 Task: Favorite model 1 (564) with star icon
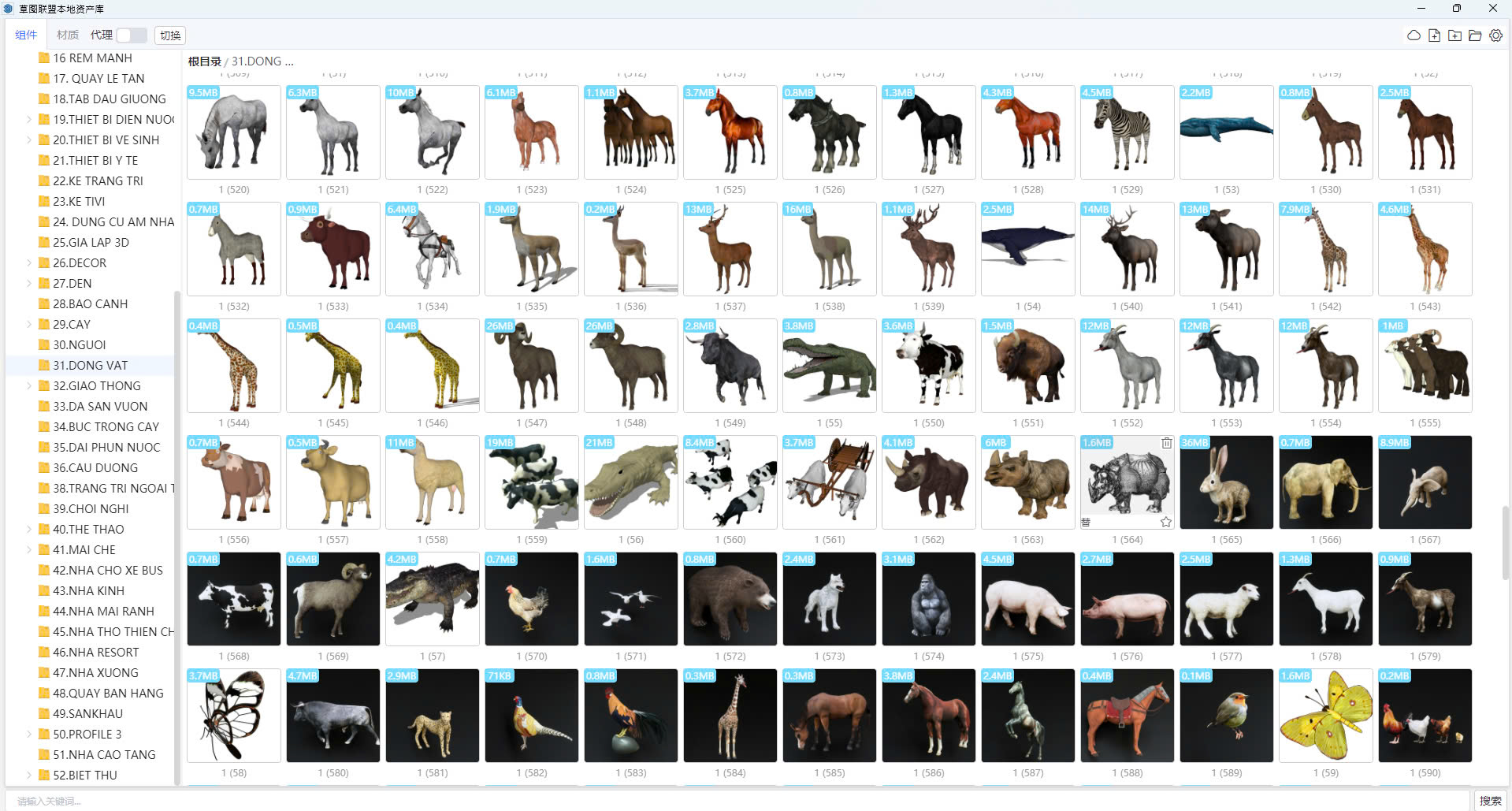[1166, 522]
